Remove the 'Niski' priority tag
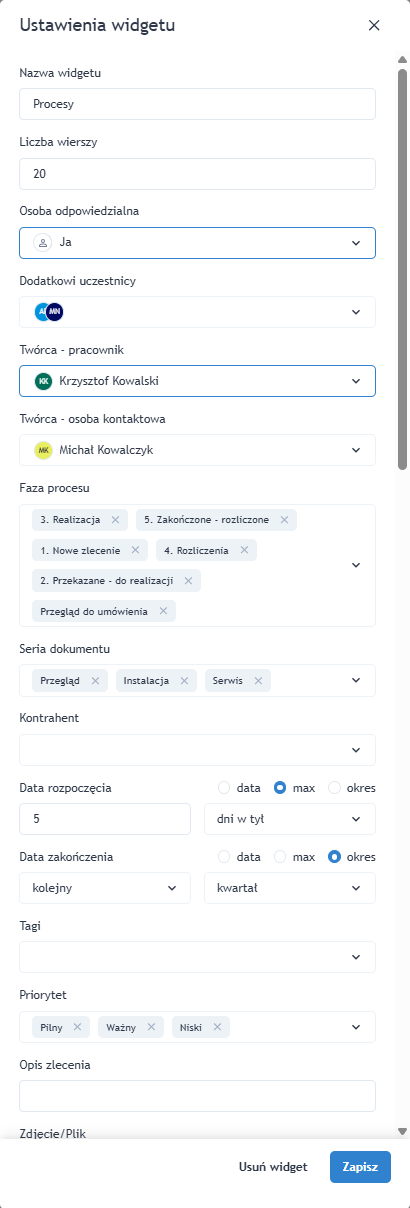Screen dimensions: 410x1208 (217, 1027)
